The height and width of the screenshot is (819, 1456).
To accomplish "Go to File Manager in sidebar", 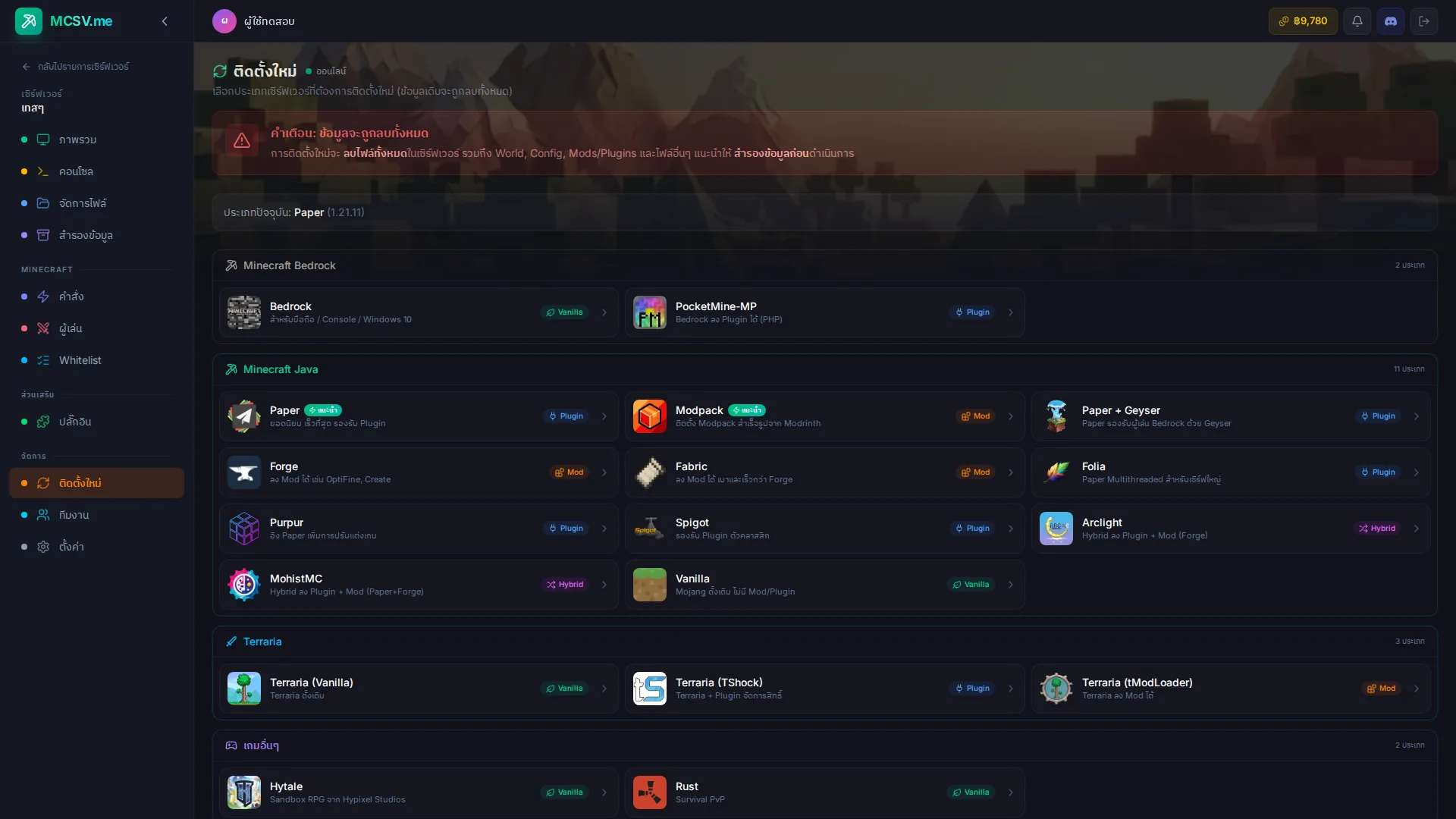I will 82,203.
